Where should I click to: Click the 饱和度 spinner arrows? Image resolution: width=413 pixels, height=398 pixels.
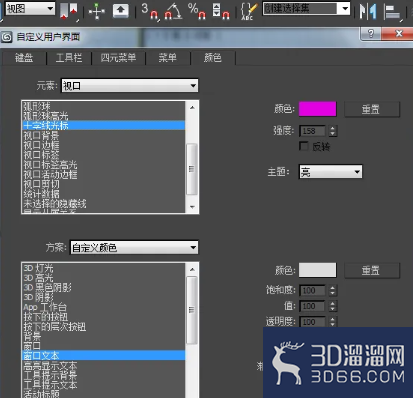(x=332, y=290)
